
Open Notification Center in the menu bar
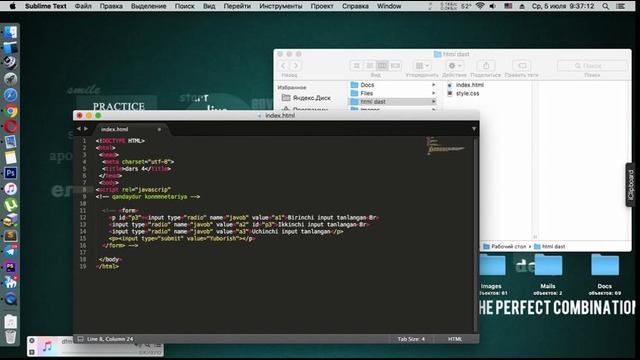620,6
